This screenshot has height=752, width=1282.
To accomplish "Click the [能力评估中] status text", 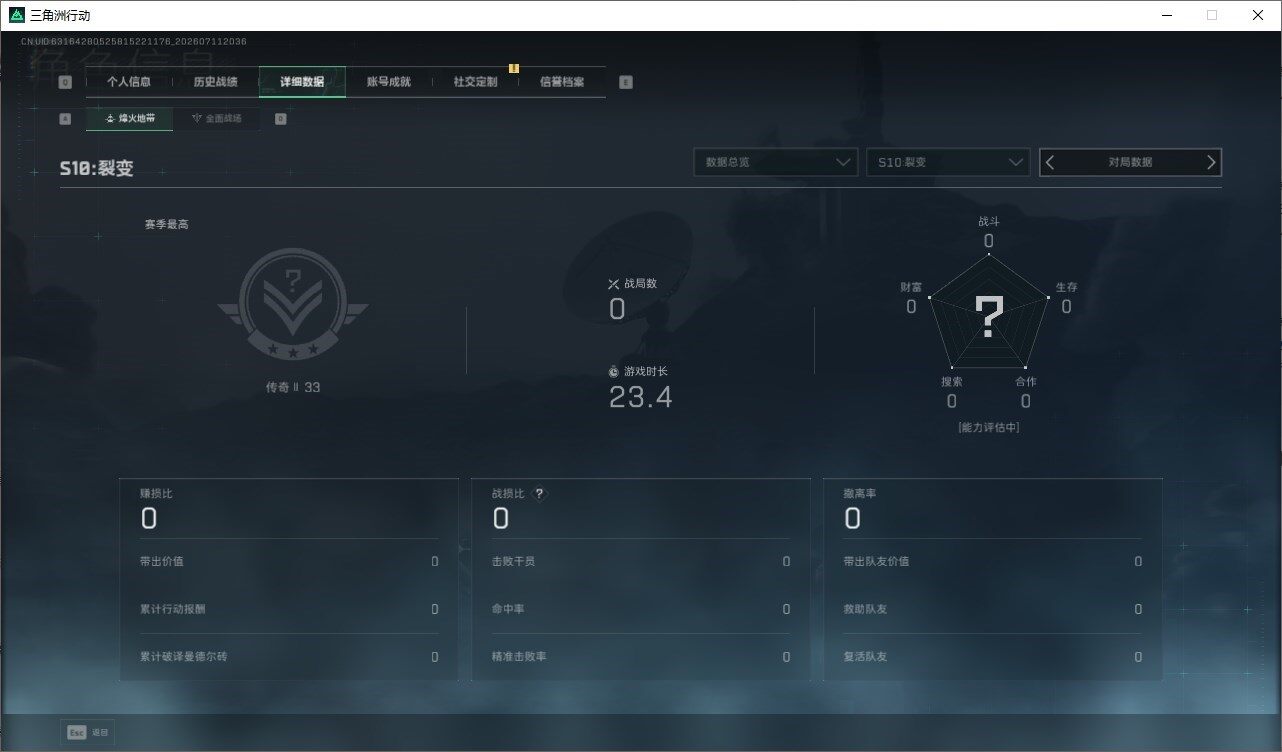I will (989, 427).
